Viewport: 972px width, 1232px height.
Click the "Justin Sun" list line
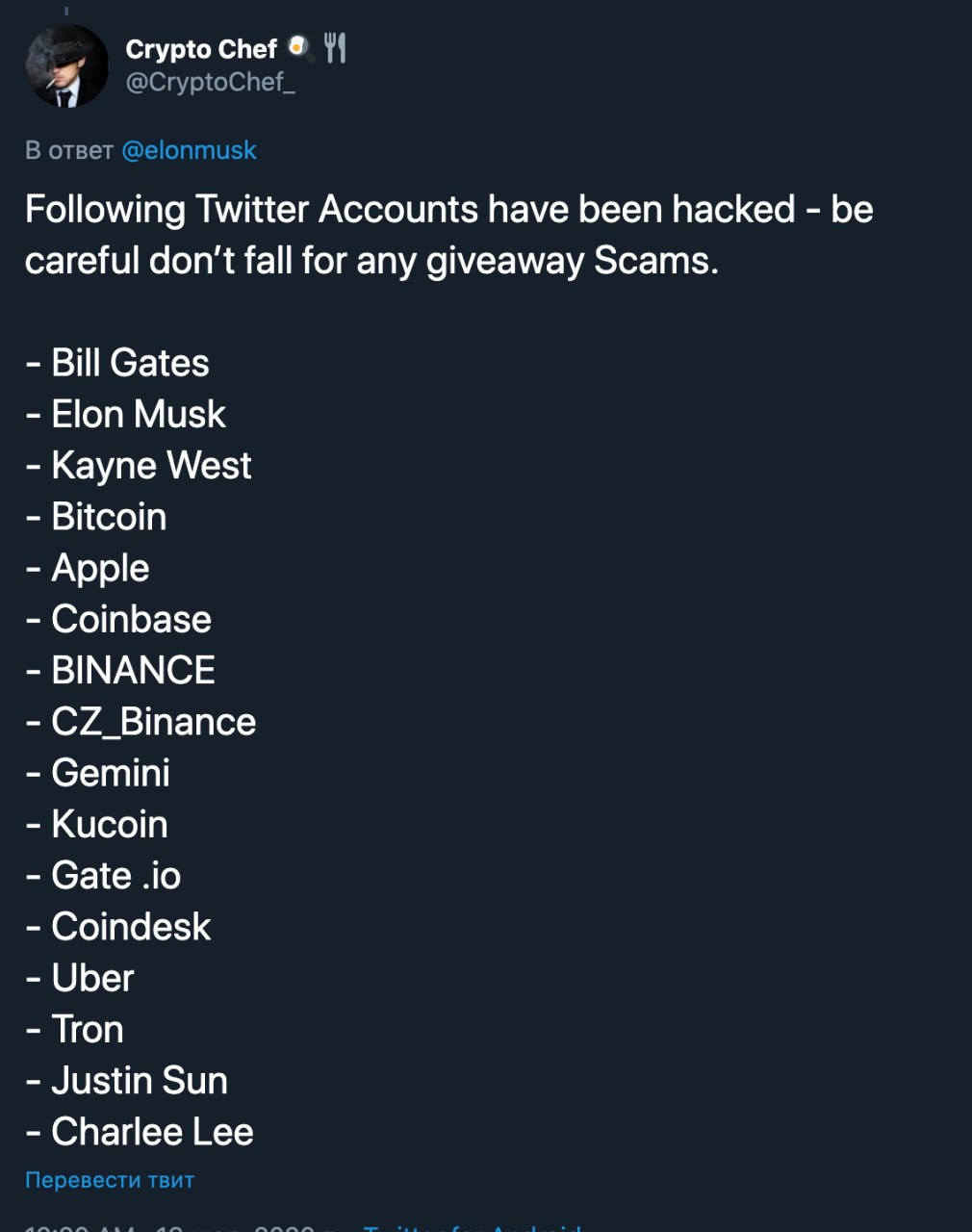pyautogui.click(x=127, y=1080)
